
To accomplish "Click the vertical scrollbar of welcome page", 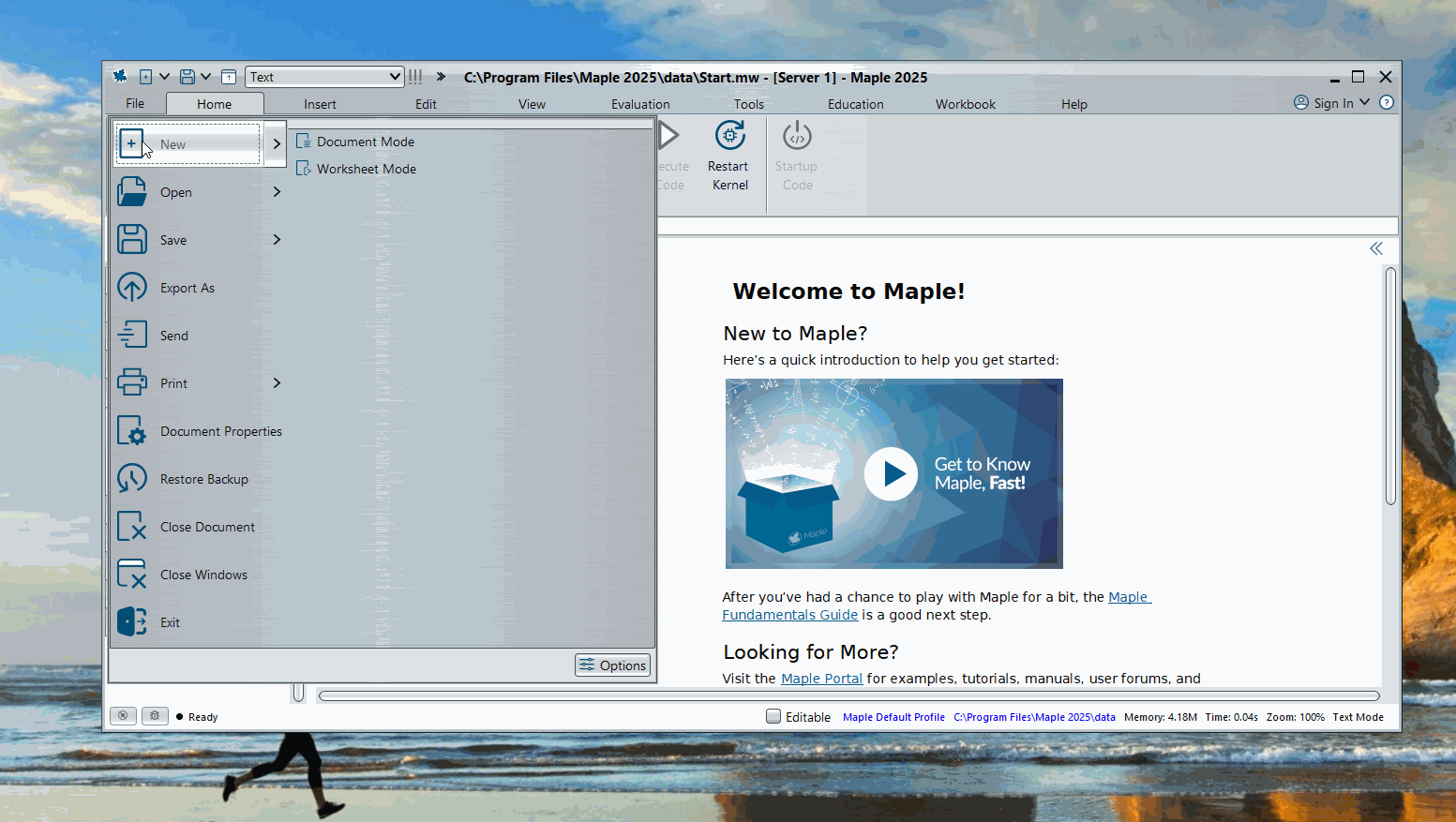I will 1390,386.
